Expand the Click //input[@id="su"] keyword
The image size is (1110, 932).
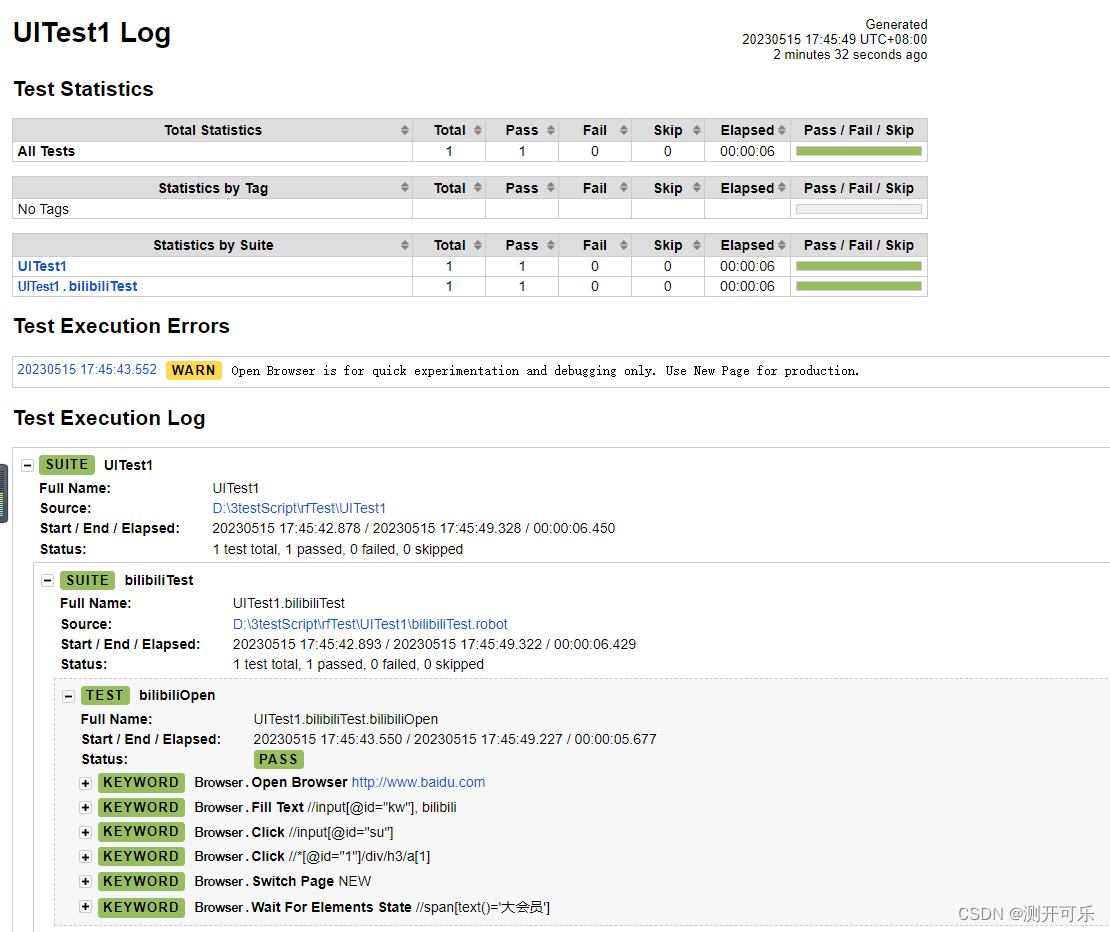[x=86, y=833]
